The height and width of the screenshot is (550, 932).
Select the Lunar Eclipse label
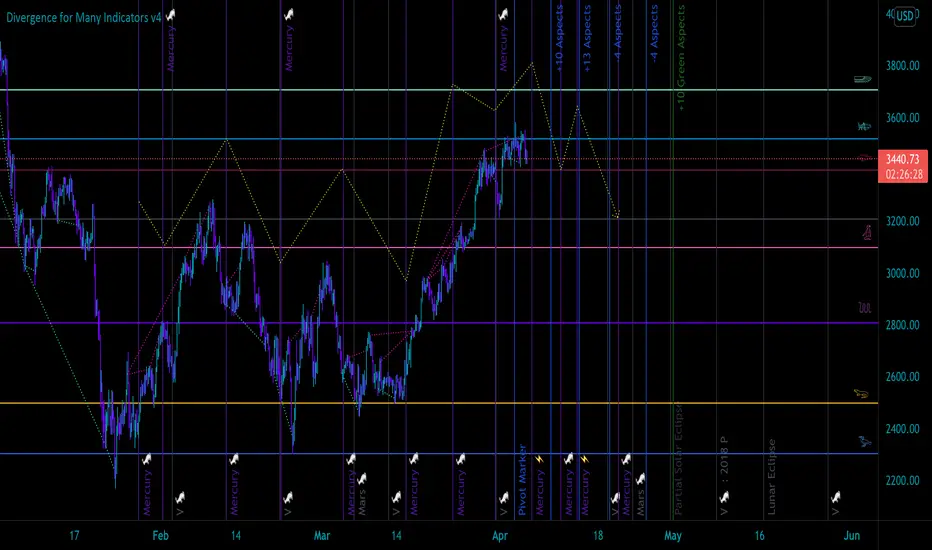772,477
